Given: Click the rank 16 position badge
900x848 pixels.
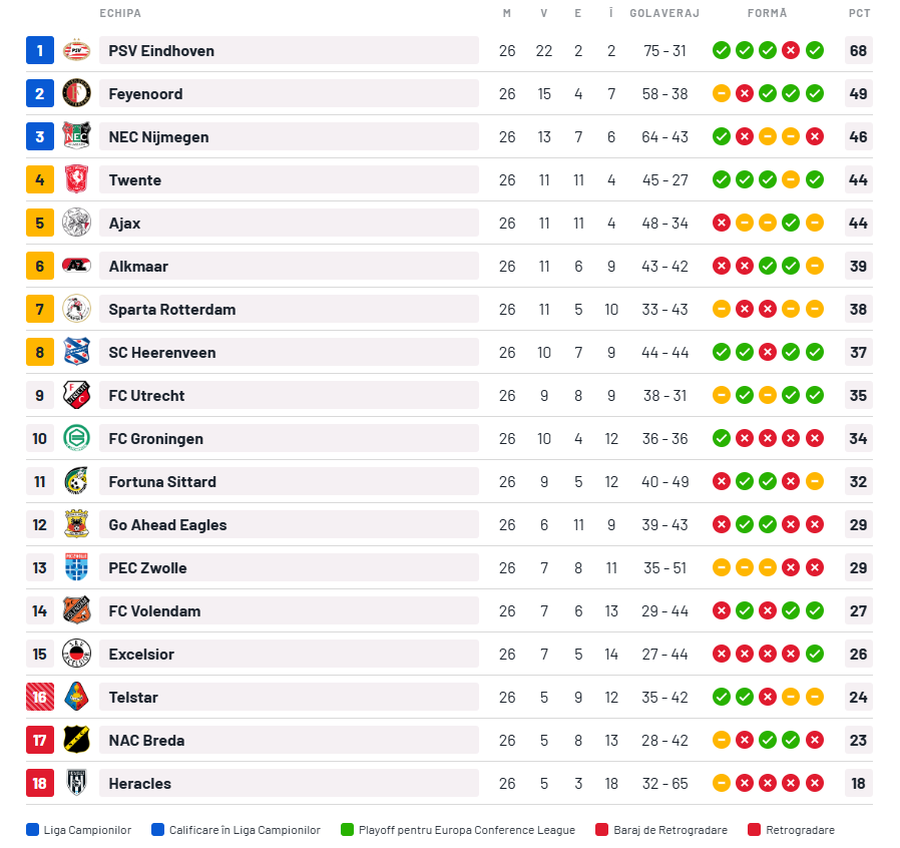Looking at the screenshot, I should pos(40,697).
